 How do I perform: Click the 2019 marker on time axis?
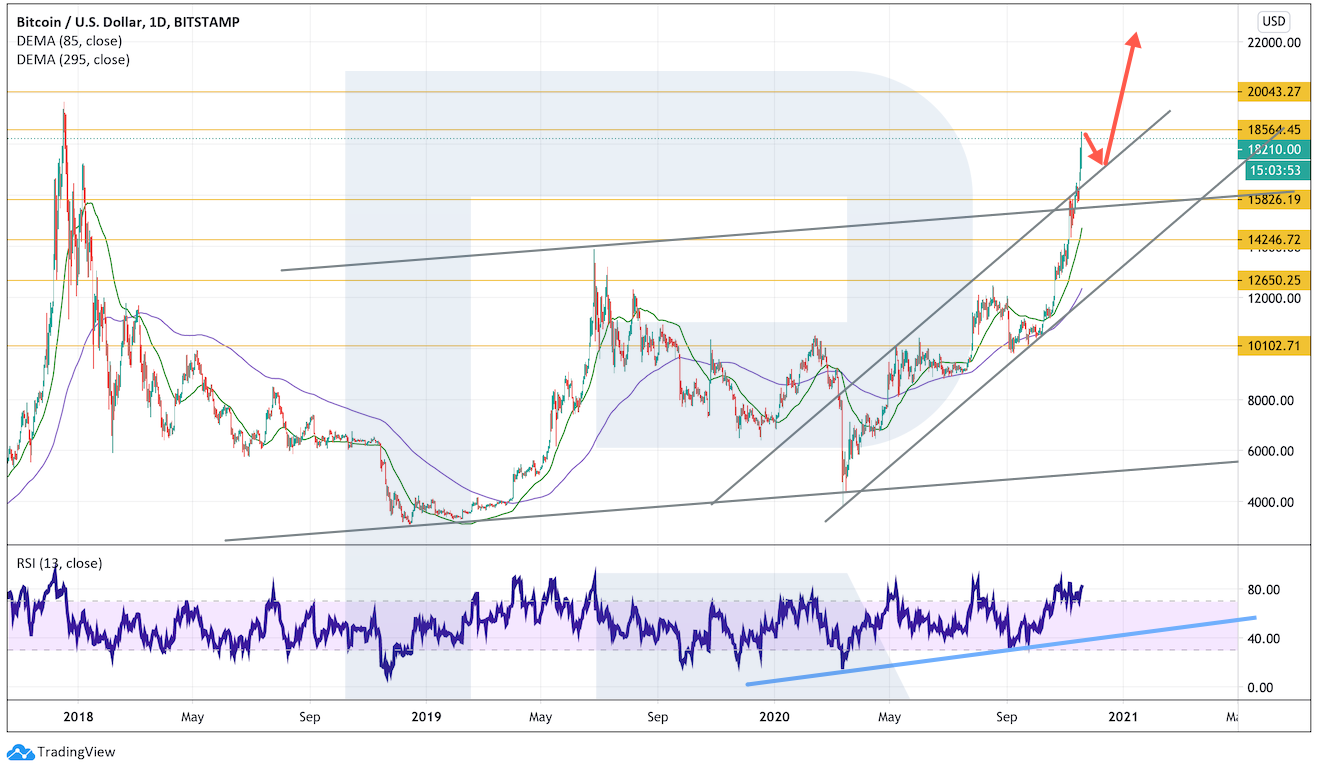click(426, 717)
